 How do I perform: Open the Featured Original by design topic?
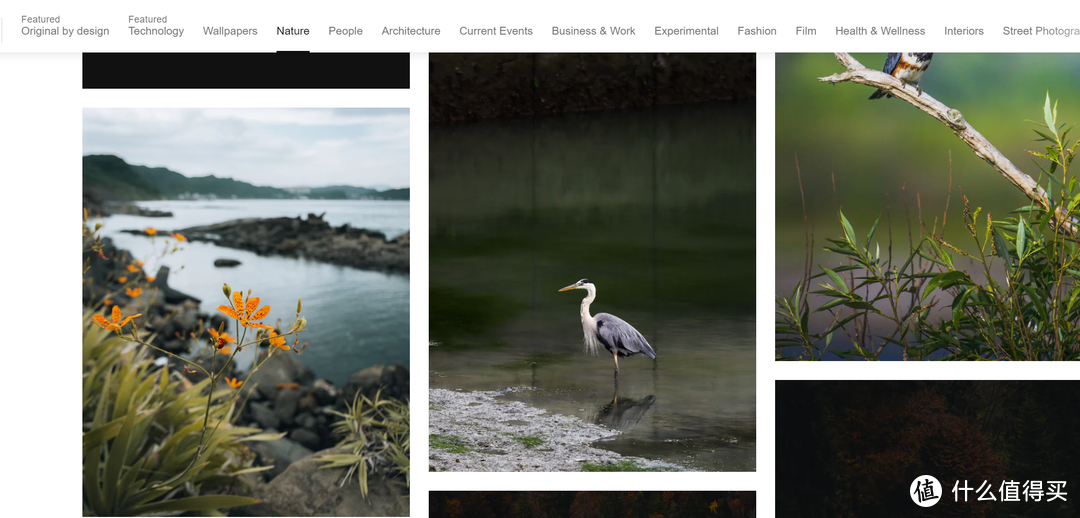pos(65,26)
